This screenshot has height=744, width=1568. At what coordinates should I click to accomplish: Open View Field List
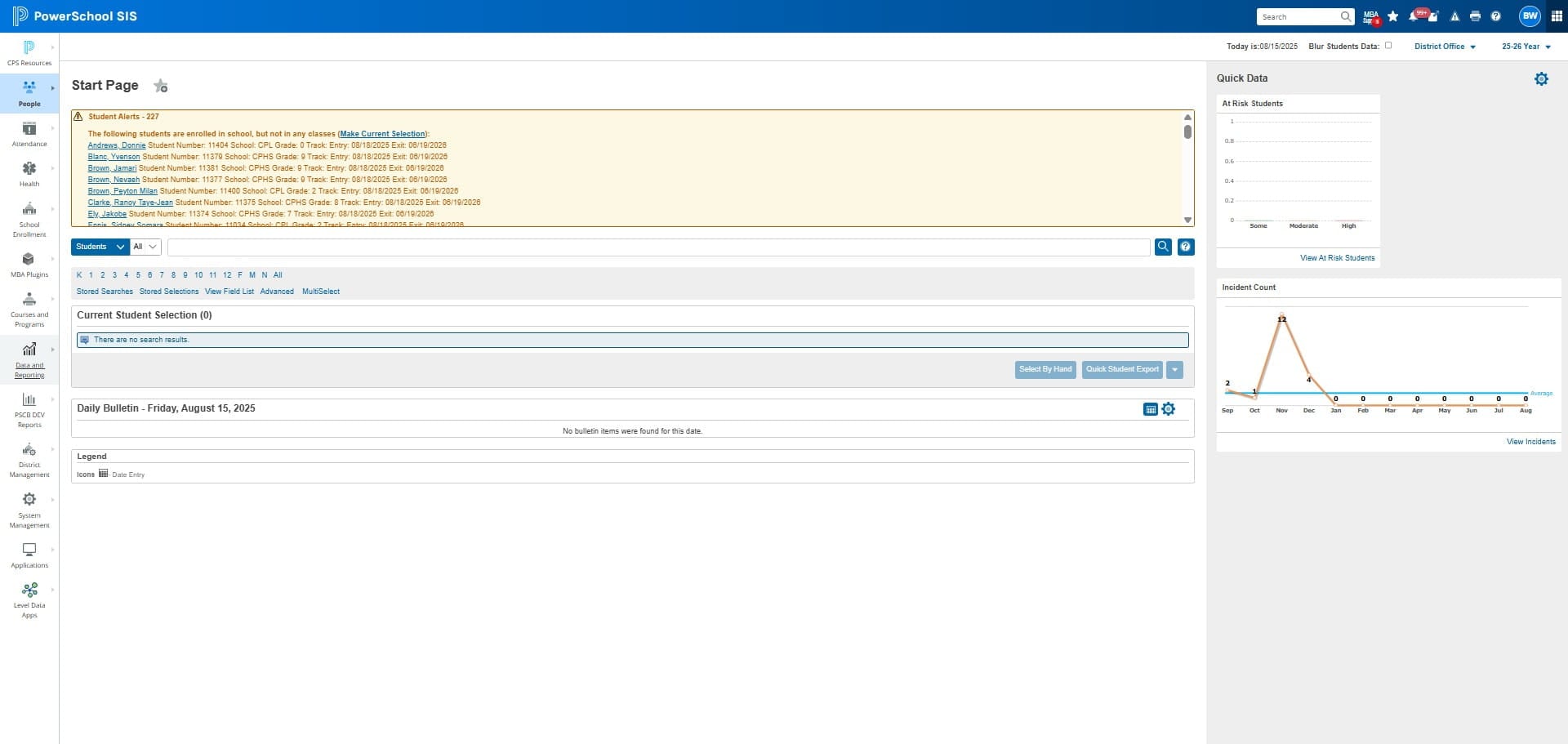(229, 292)
